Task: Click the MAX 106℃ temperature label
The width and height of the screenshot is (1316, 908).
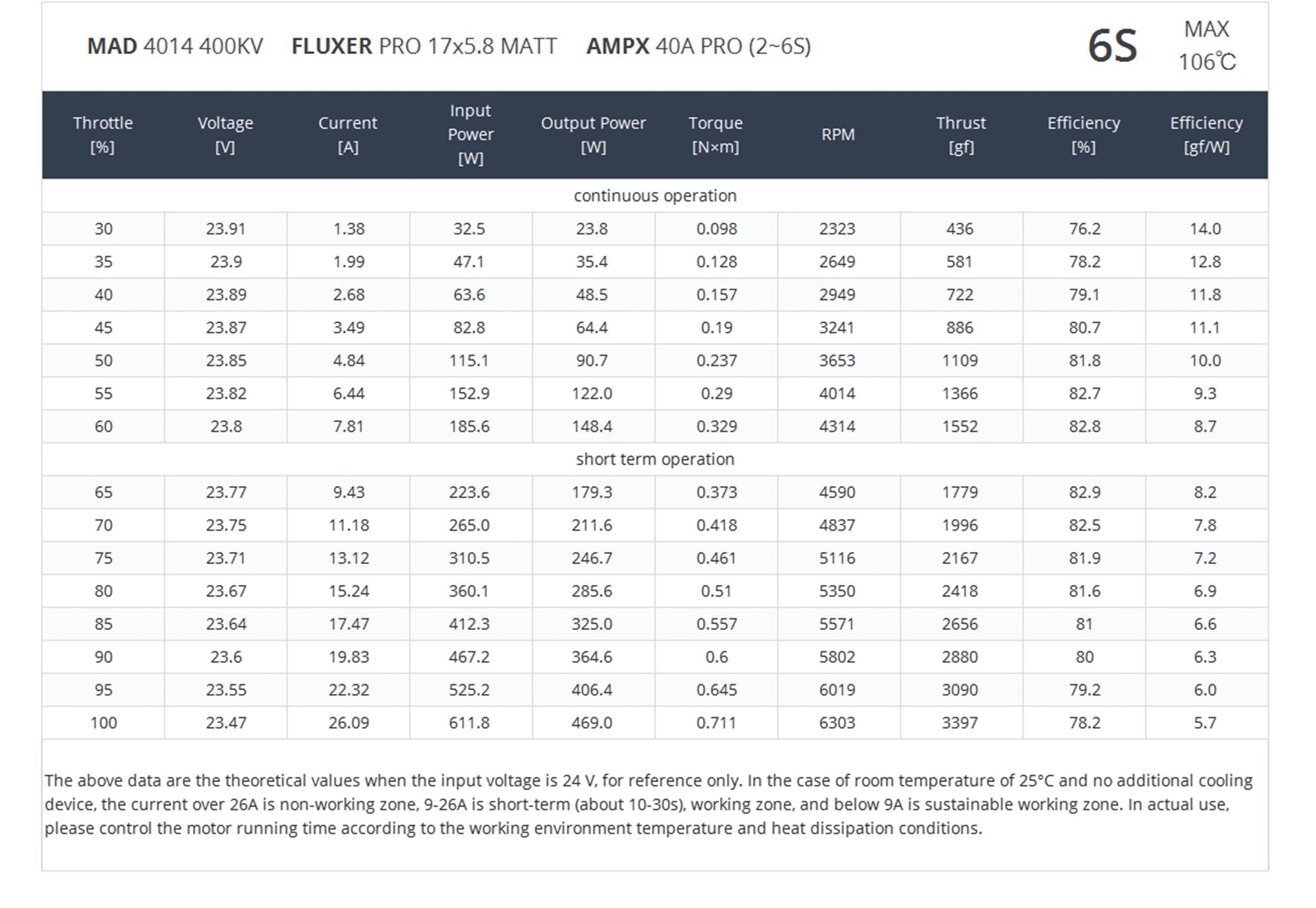Action: pos(1207,45)
